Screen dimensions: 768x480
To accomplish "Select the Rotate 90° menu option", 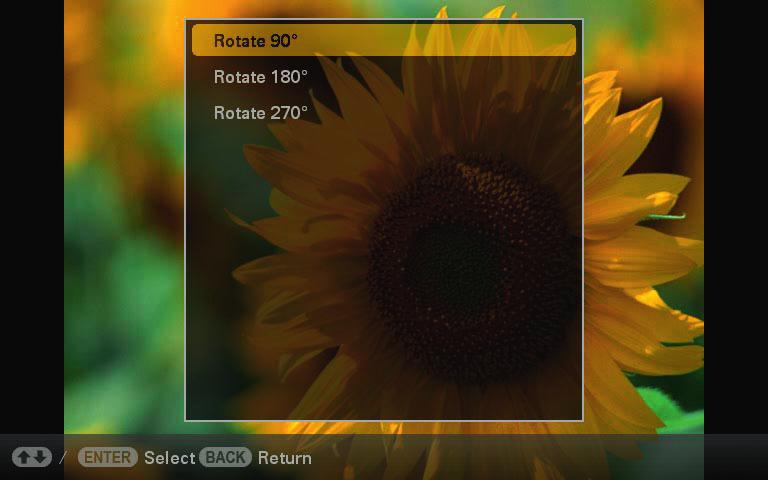I will 384,40.
